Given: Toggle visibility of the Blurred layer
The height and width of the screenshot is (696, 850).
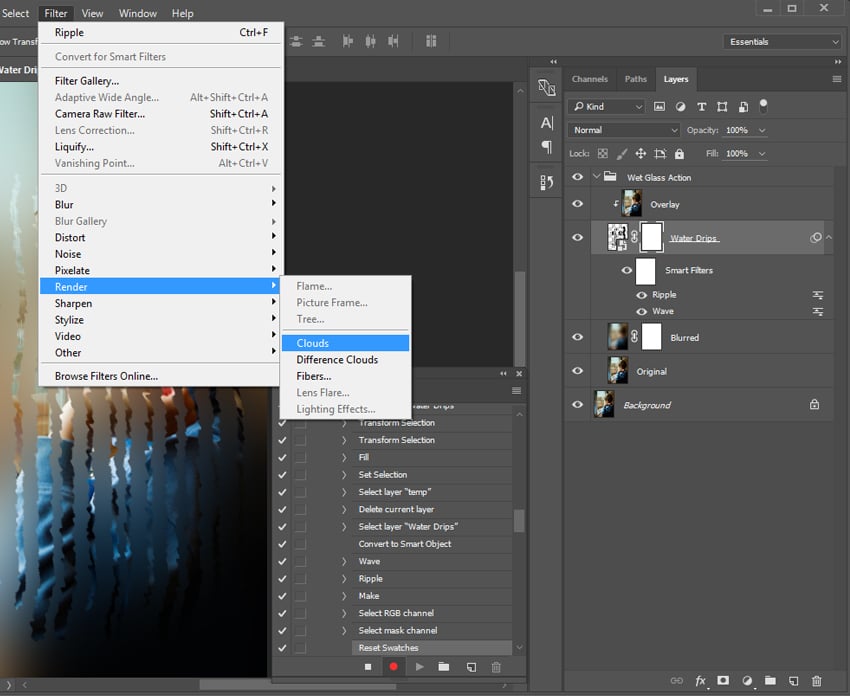Looking at the screenshot, I should pyautogui.click(x=577, y=337).
